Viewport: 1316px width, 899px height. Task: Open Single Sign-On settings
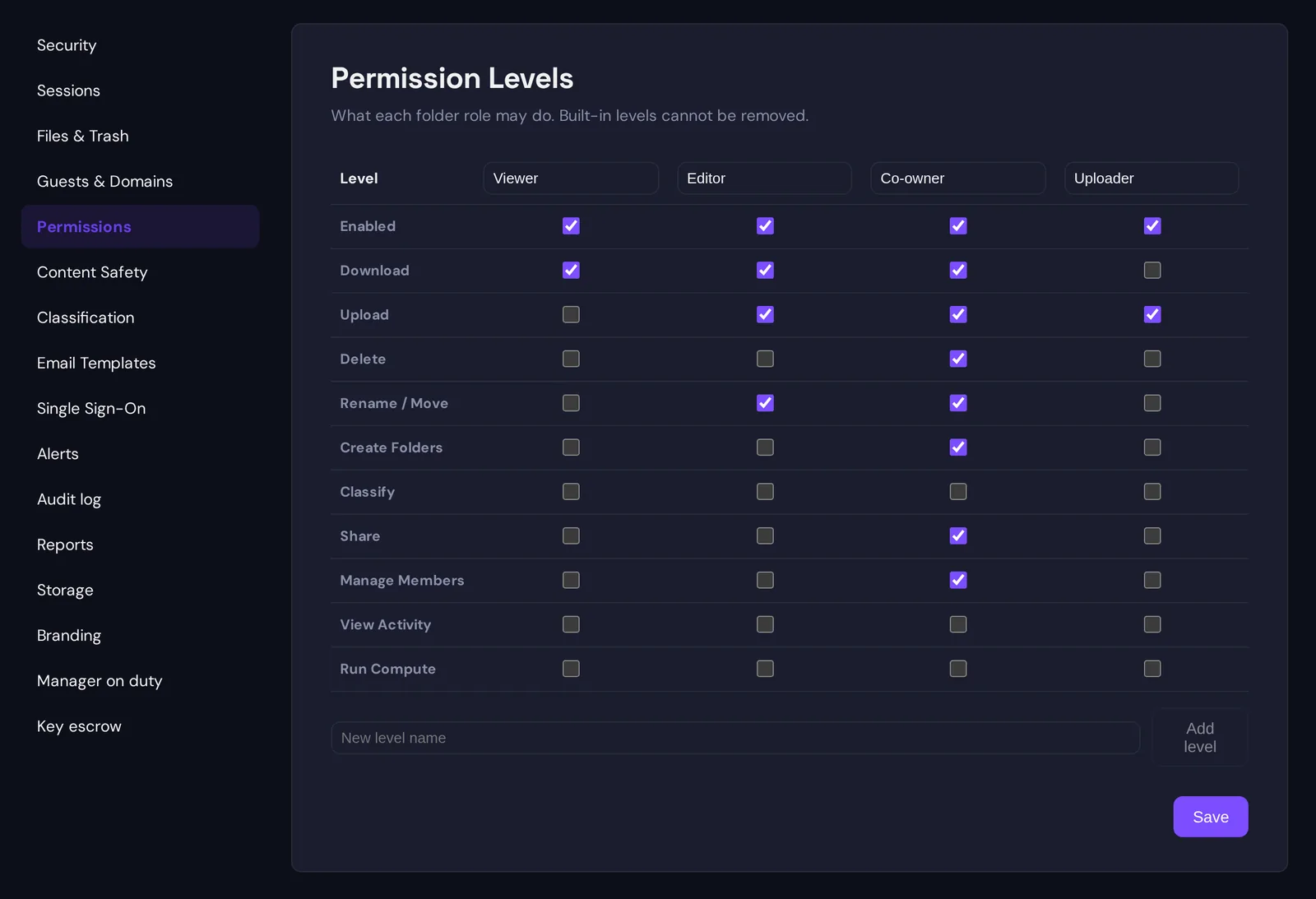click(140, 408)
